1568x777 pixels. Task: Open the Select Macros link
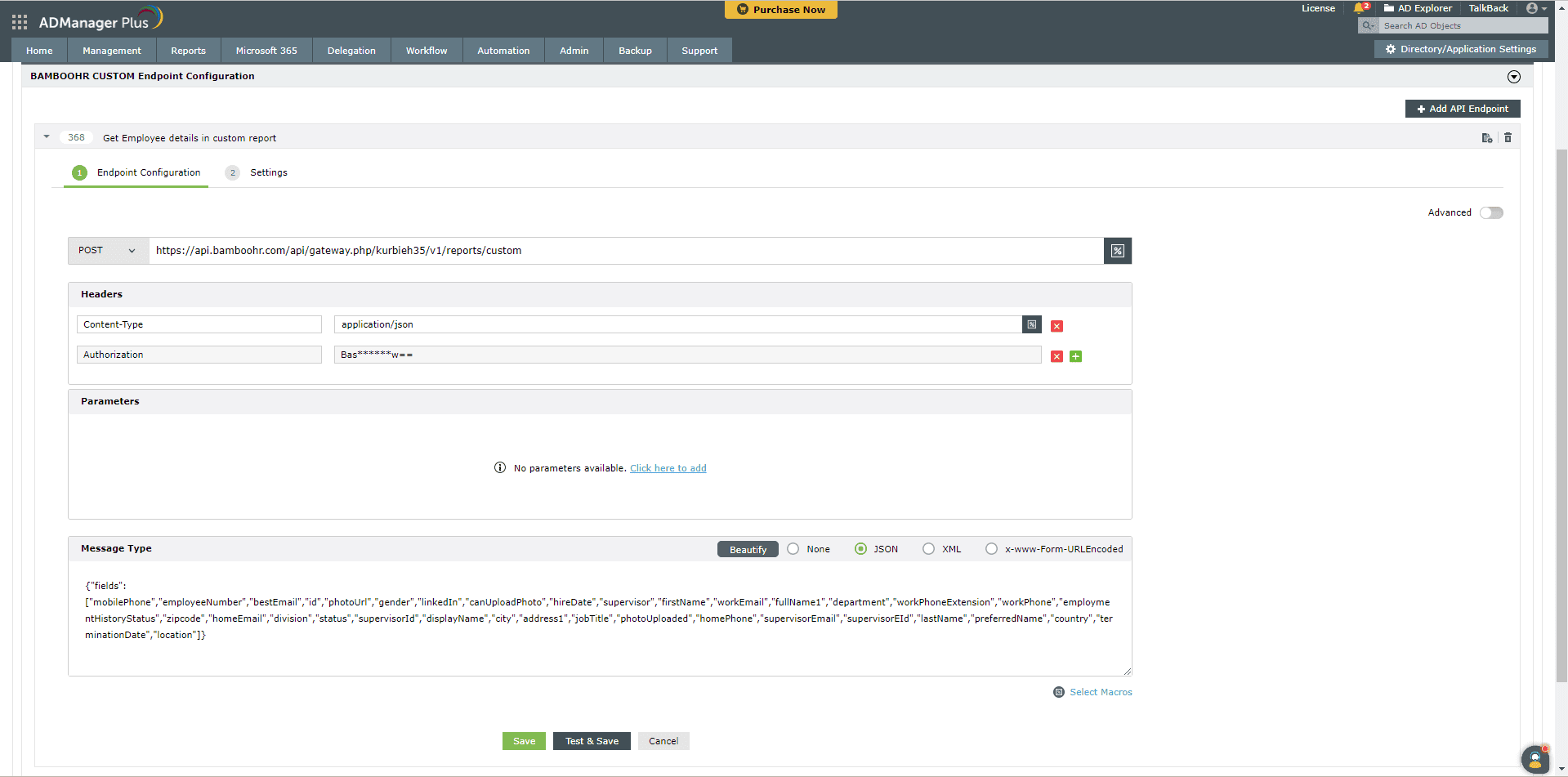click(x=1101, y=692)
